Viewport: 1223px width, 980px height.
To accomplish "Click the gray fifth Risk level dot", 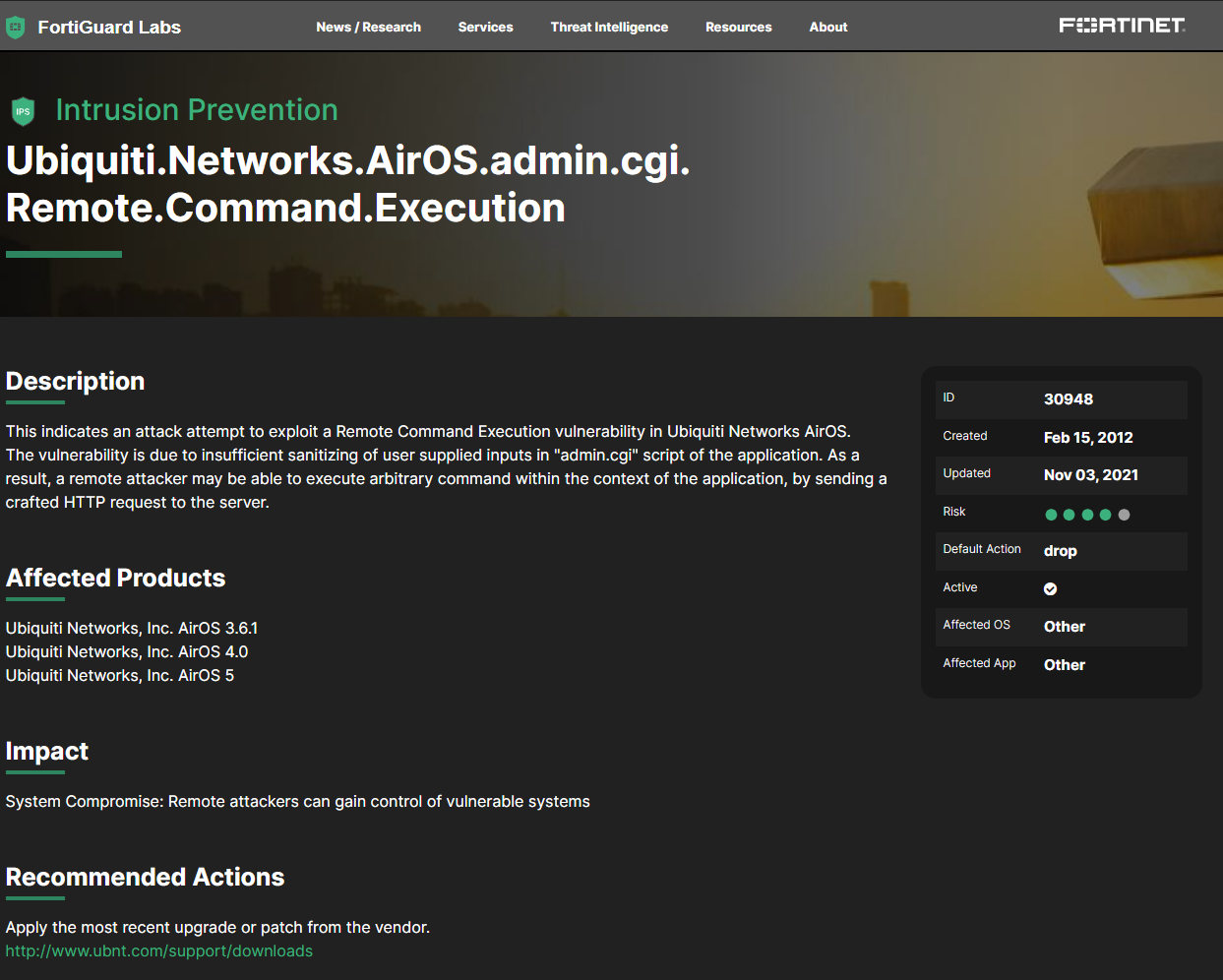I will point(1123,514).
